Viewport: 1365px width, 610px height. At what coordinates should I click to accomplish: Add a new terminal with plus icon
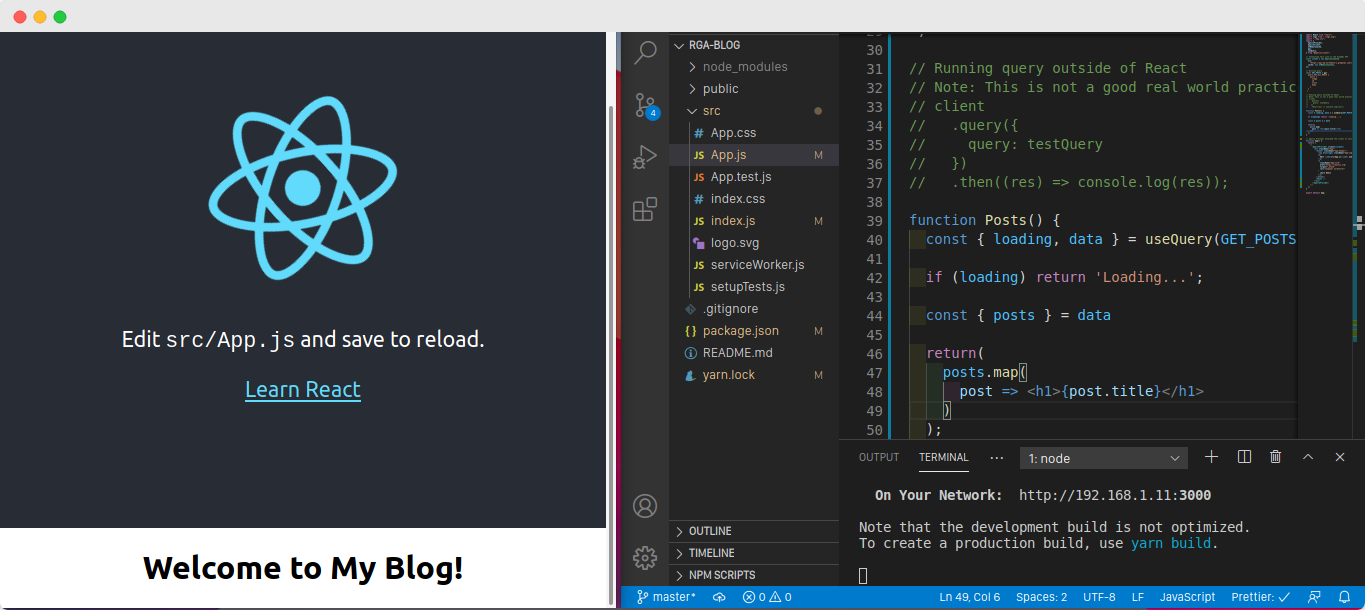(x=1211, y=457)
